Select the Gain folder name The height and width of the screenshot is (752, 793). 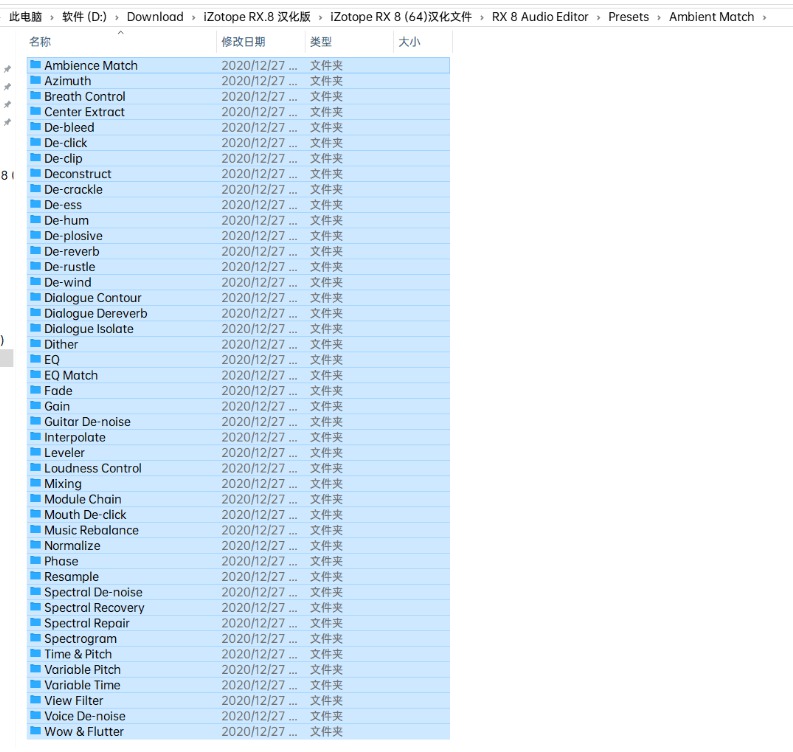(57, 406)
